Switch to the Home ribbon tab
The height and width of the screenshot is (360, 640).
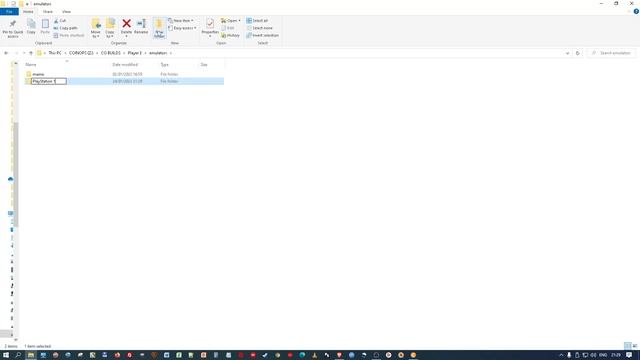[28, 11]
